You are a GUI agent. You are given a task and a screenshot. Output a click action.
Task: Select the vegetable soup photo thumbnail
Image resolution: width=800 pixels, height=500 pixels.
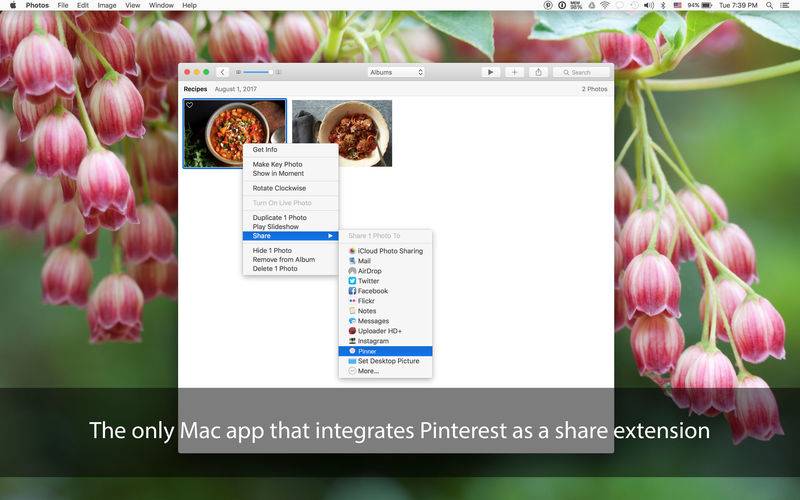coord(235,133)
